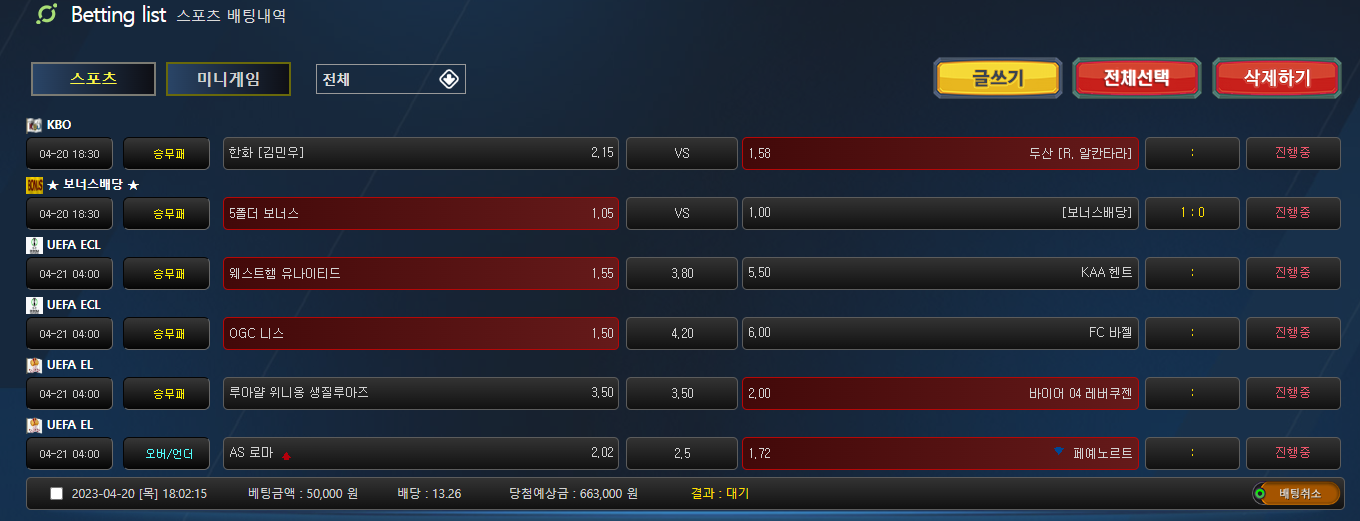This screenshot has width=1360, height=521.
Task: Open the 전체 filter dropdown
Action: tap(391, 79)
